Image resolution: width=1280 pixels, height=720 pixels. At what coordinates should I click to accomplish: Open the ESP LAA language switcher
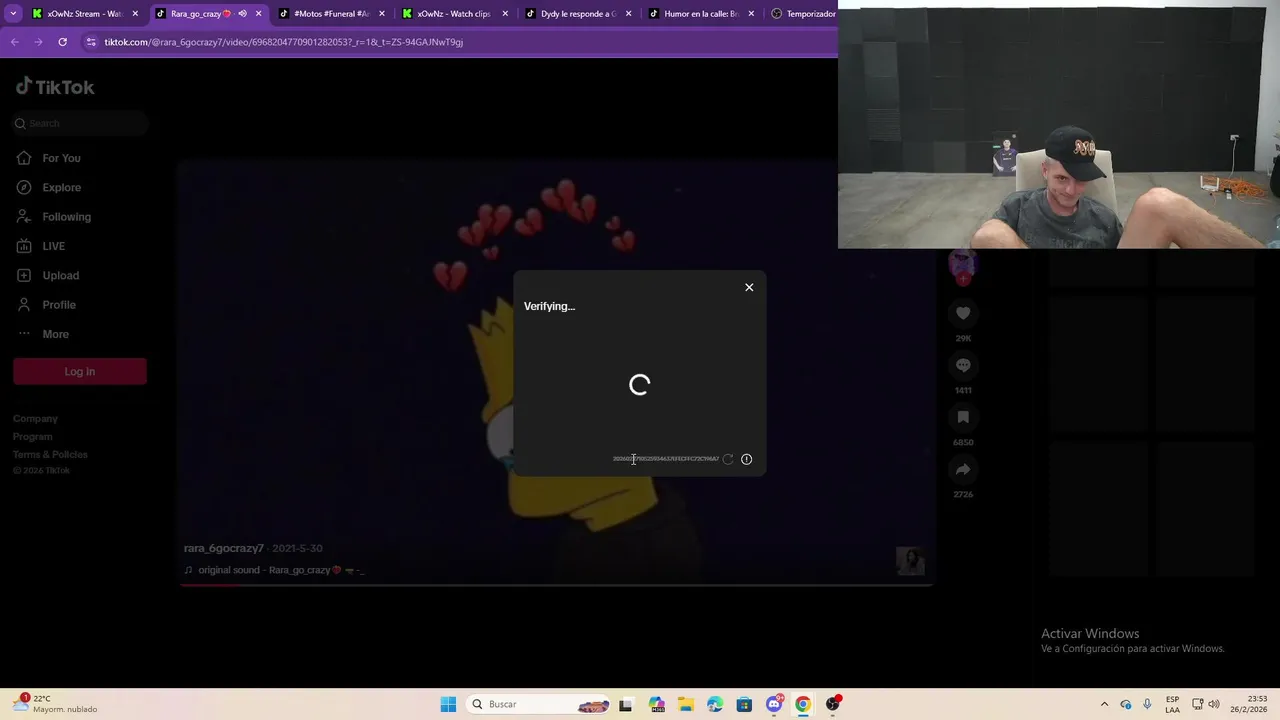[x=1172, y=704]
